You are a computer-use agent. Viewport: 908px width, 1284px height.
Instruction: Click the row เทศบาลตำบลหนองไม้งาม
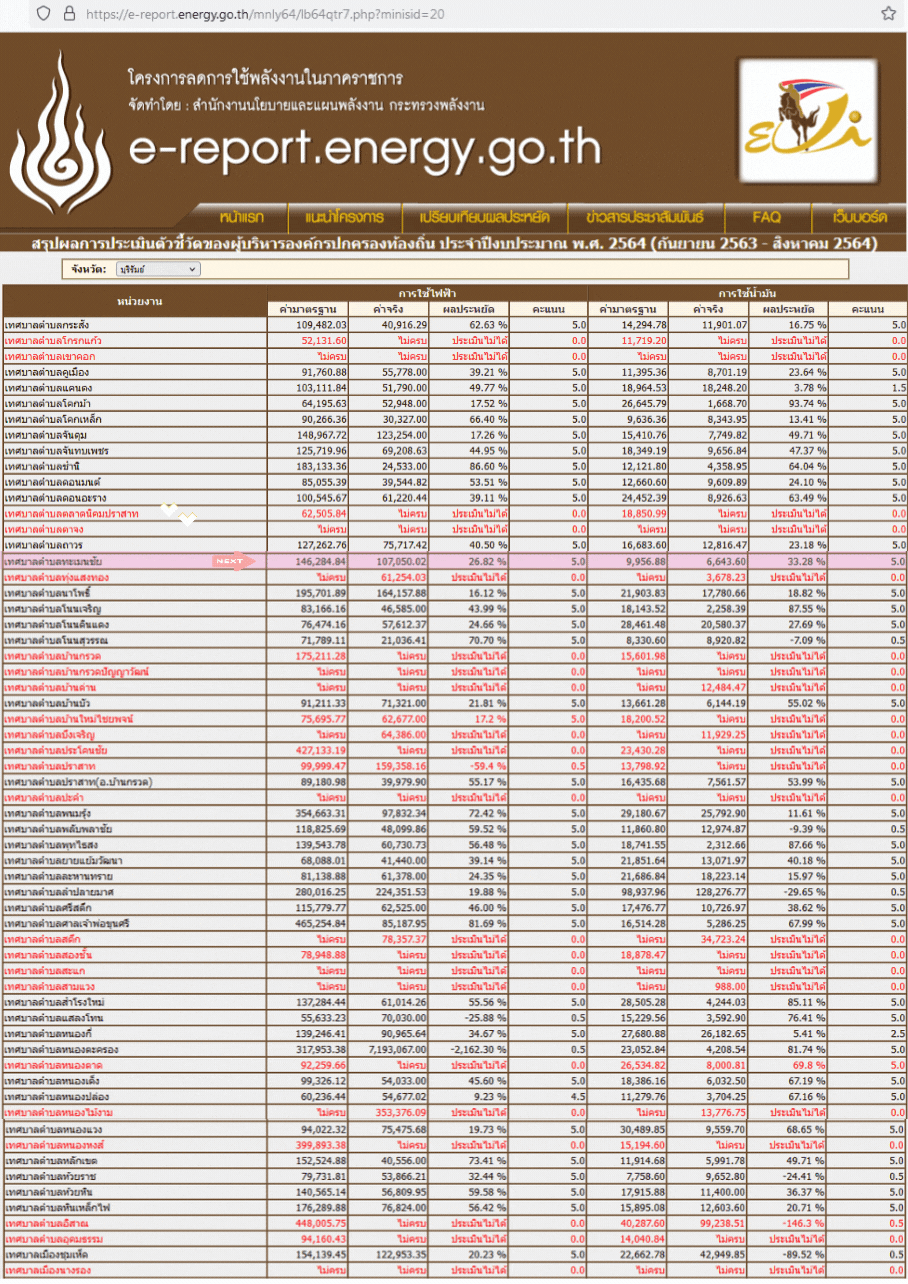click(x=454, y=1113)
